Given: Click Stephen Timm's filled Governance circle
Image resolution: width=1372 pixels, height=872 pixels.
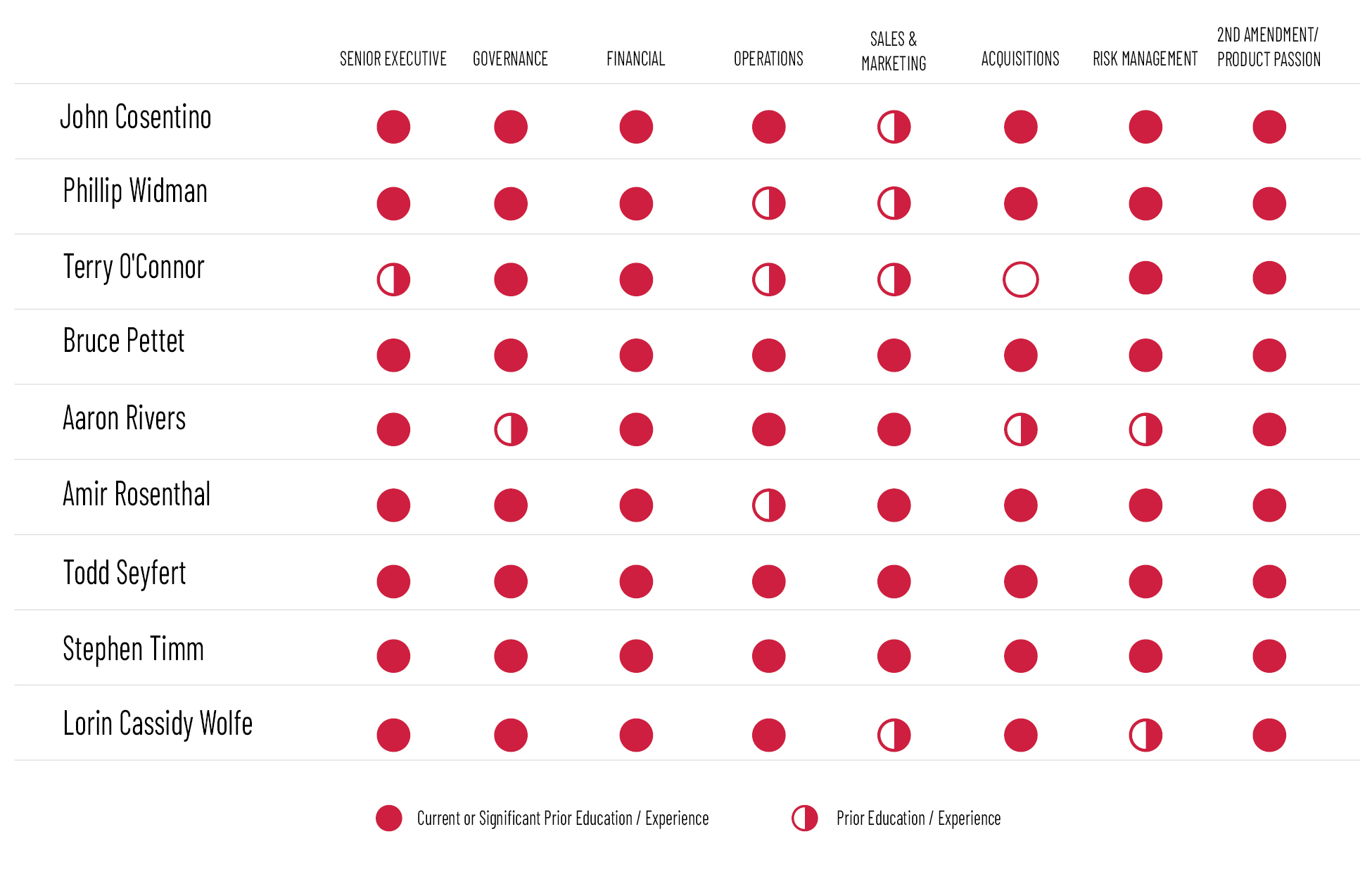Looking at the screenshot, I should [511, 656].
